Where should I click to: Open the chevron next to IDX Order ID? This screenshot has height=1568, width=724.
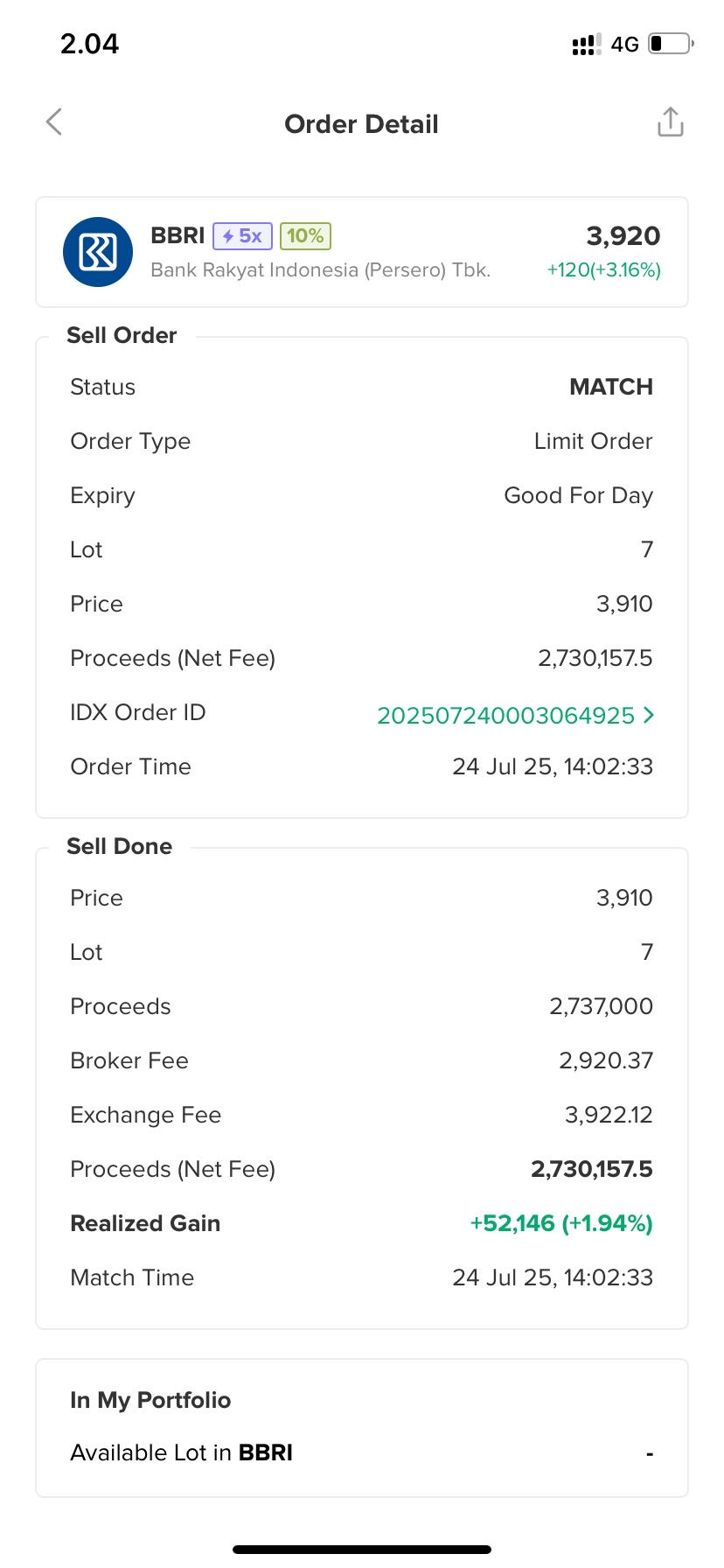(648, 715)
